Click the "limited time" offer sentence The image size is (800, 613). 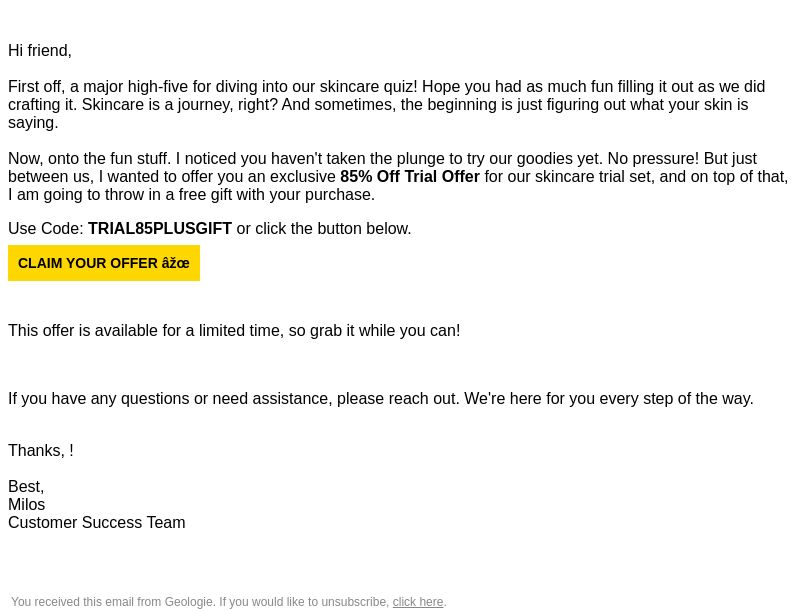(x=234, y=330)
